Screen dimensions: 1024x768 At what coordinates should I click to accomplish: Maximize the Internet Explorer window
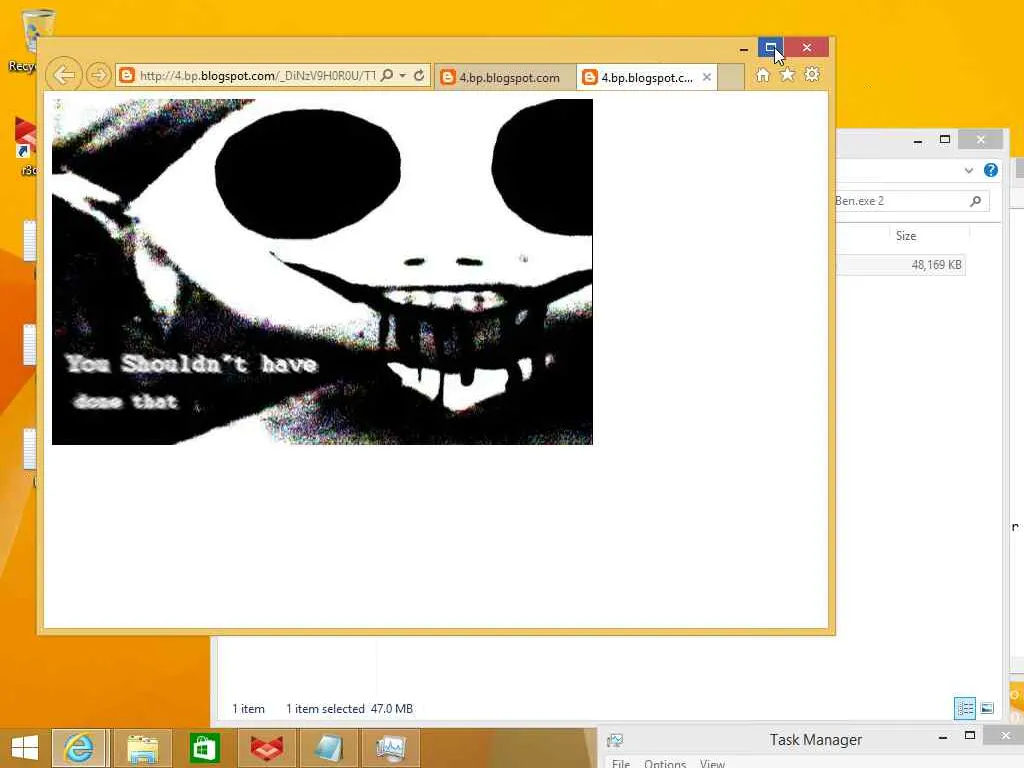coord(771,47)
